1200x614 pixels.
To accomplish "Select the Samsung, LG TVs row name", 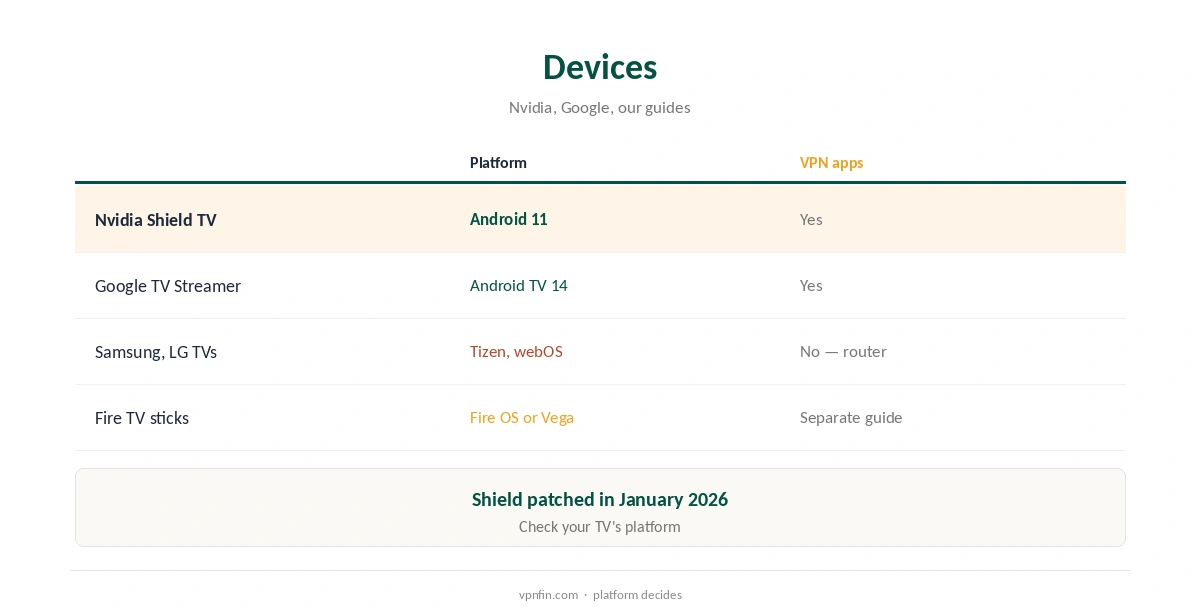I will click(156, 352).
